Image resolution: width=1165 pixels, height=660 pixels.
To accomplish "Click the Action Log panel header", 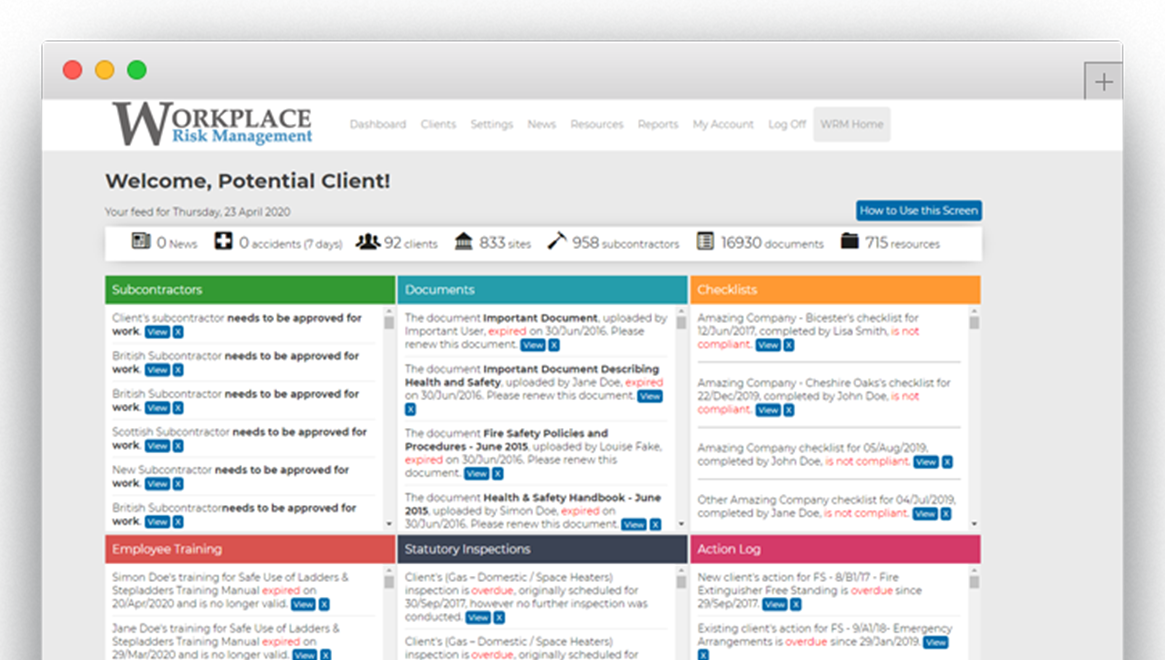I will (x=835, y=549).
